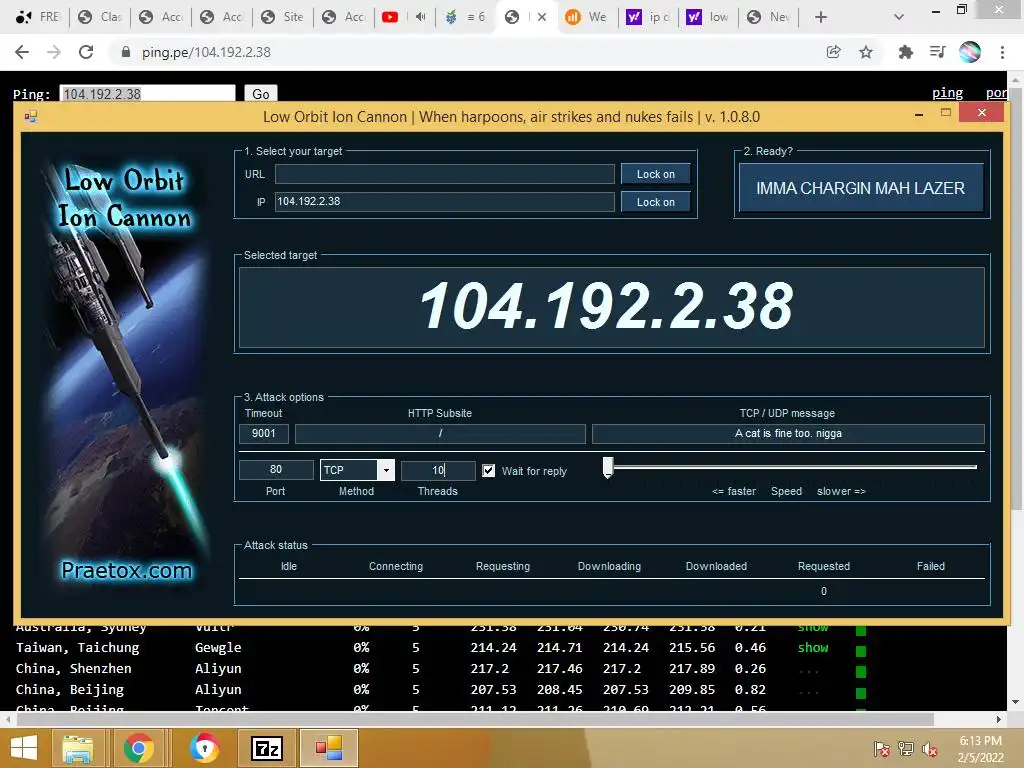
Task: Click the green status square in Taiwan row
Action: point(861,651)
